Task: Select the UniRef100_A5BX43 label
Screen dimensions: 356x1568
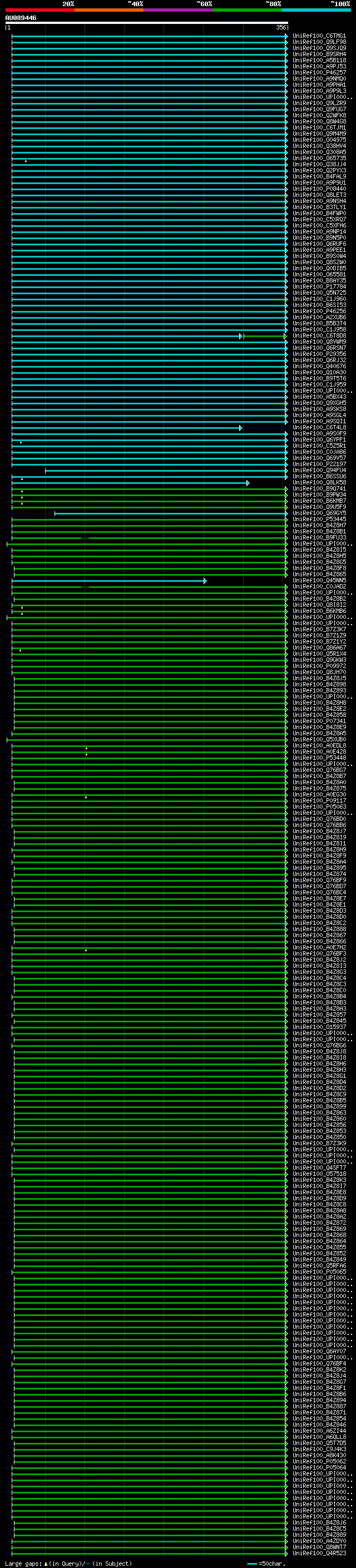Action: 319,397
